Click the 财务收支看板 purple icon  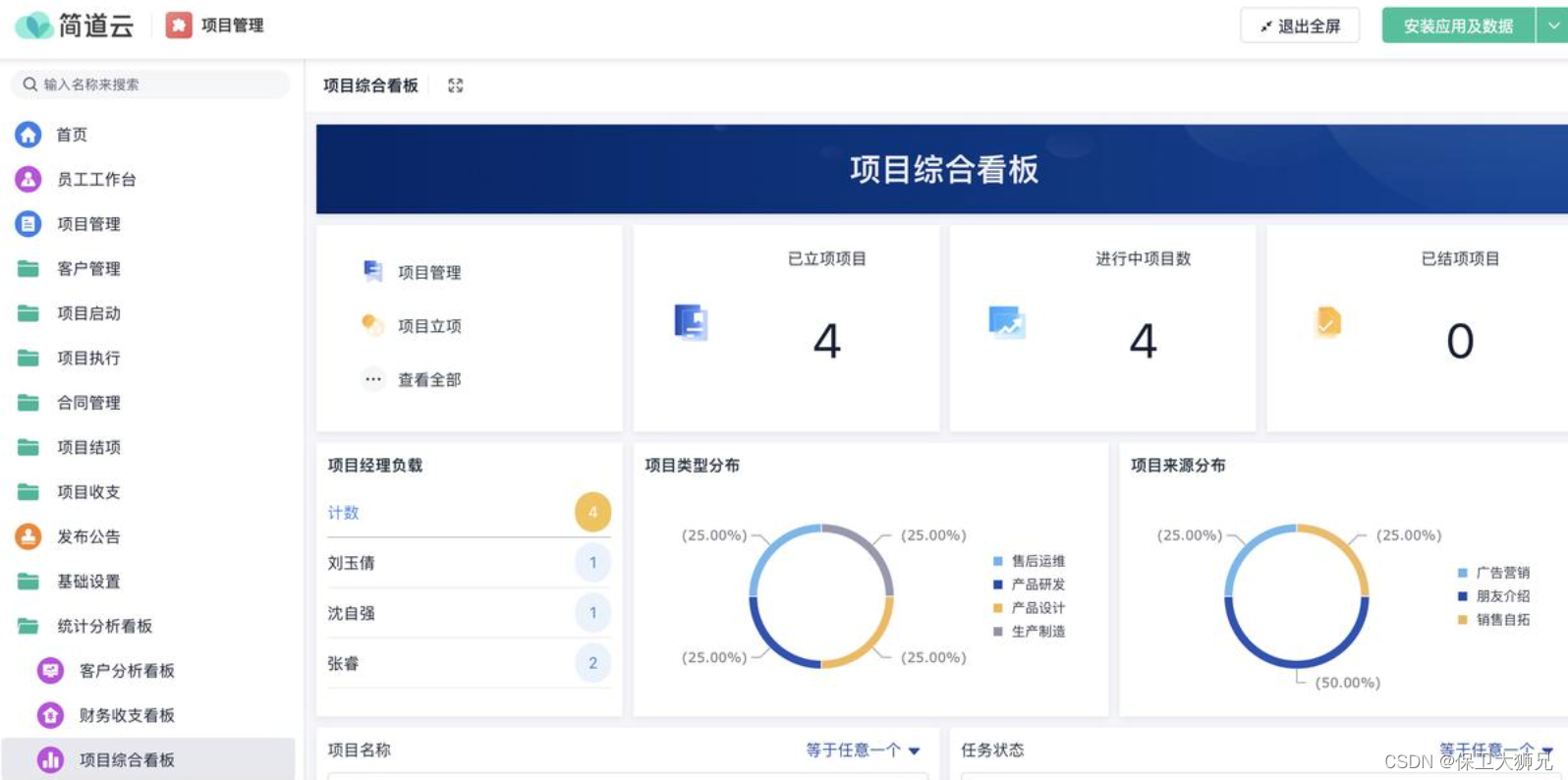click(x=50, y=715)
